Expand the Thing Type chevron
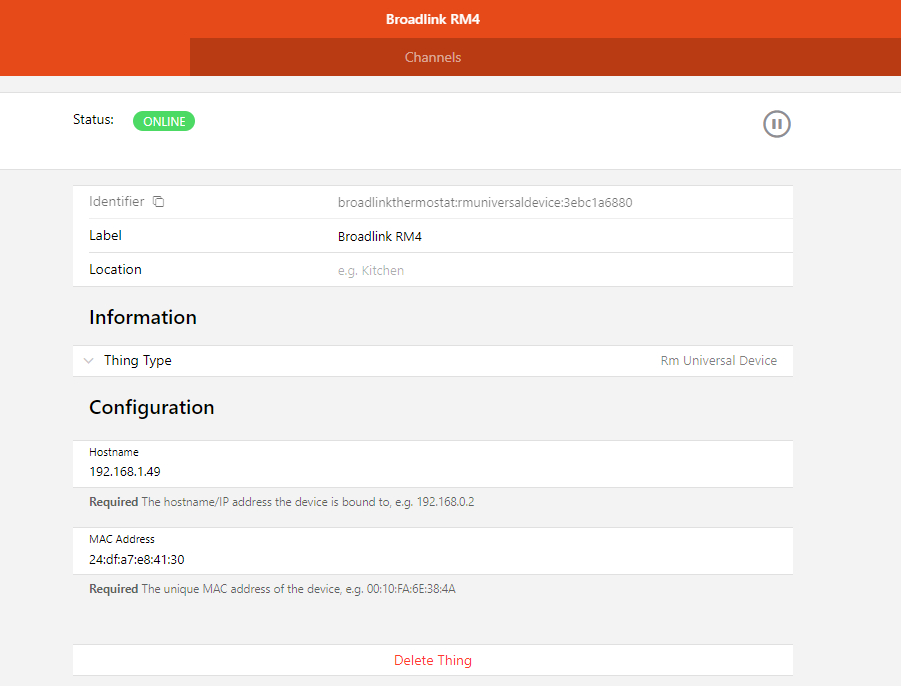 pos(89,361)
